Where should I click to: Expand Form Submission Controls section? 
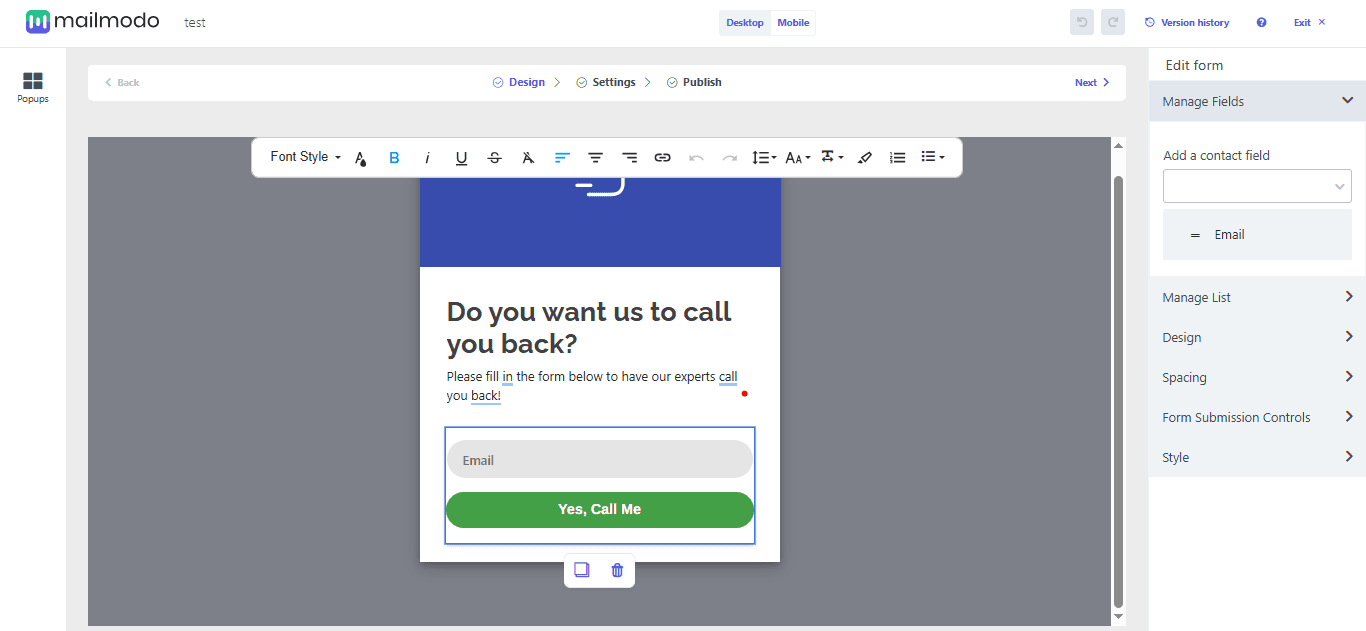pyautogui.click(x=1257, y=417)
